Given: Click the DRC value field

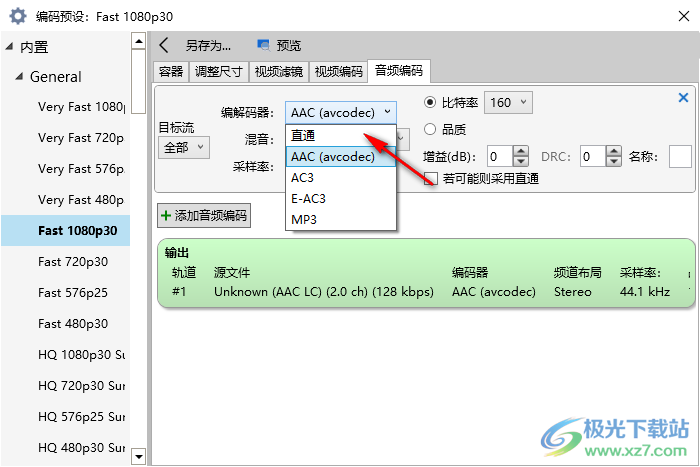Looking at the screenshot, I should [593, 156].
